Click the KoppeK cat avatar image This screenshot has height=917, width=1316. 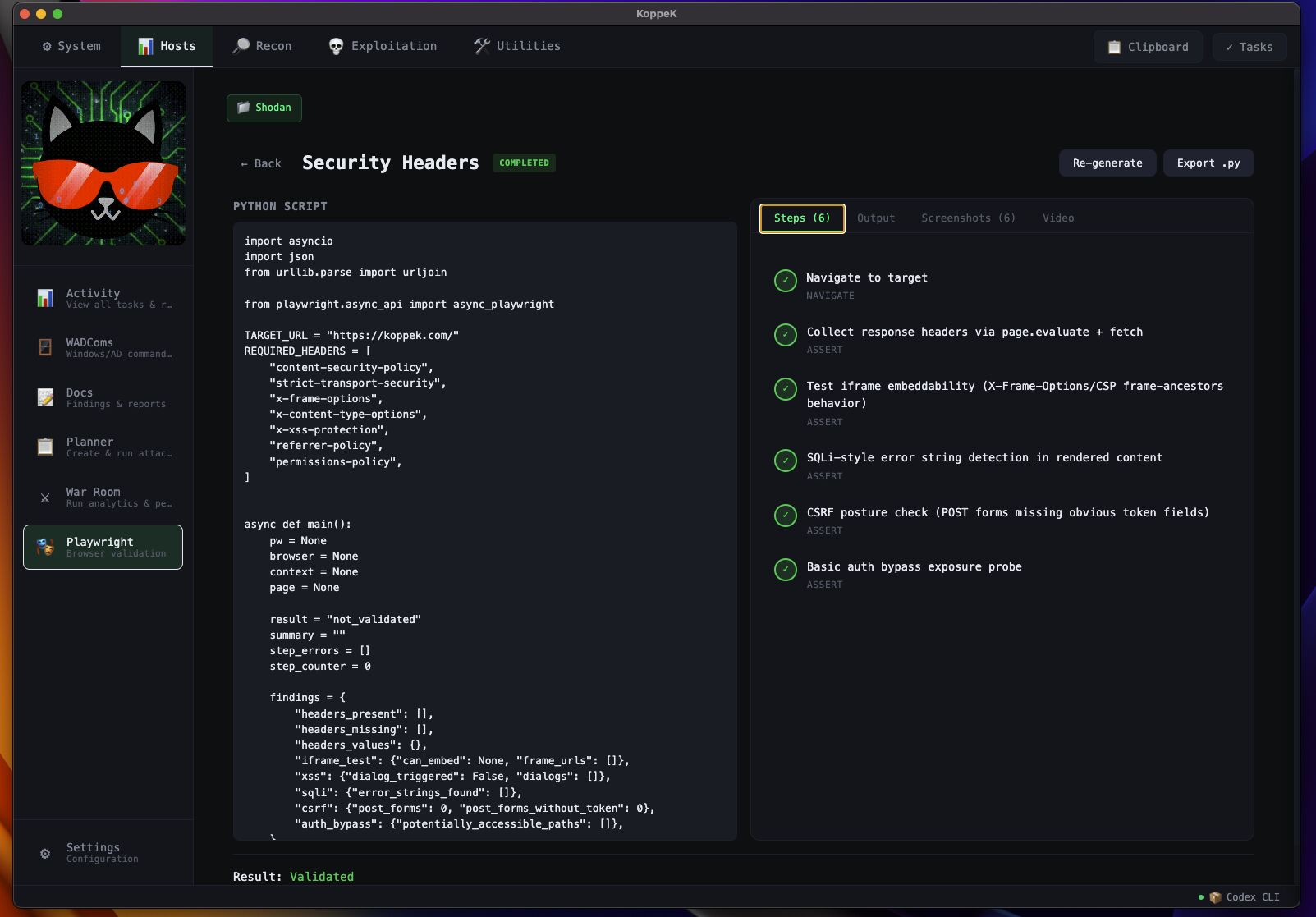point(103,163)
